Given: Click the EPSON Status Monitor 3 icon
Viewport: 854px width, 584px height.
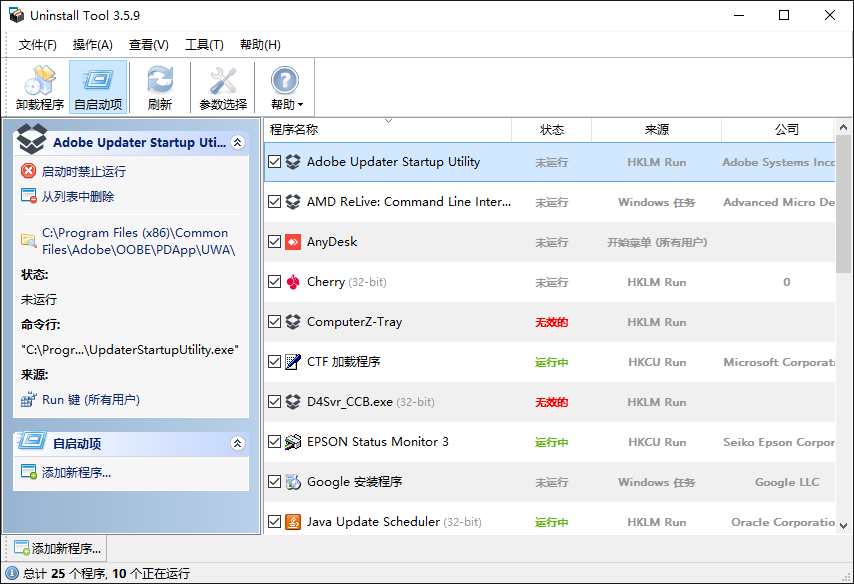Looking at the screenshot, I should (293, 442).
